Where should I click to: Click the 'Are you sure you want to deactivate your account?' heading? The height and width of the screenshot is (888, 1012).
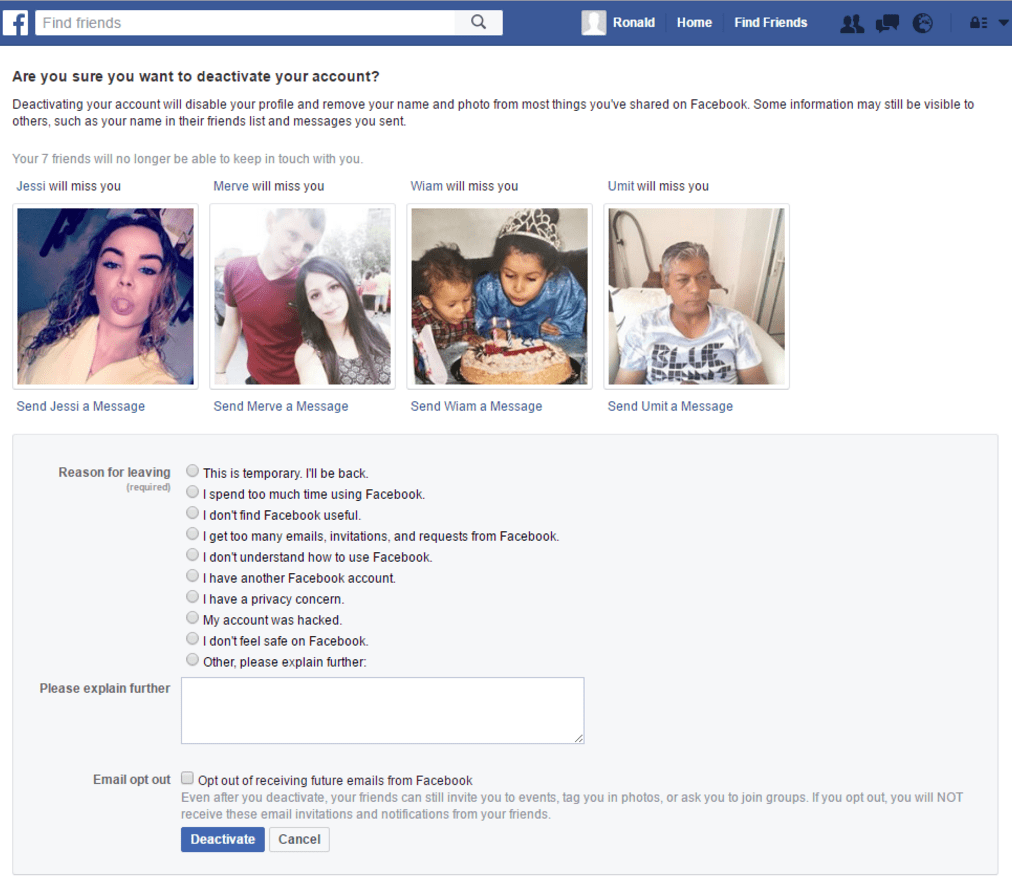[196, 76]
